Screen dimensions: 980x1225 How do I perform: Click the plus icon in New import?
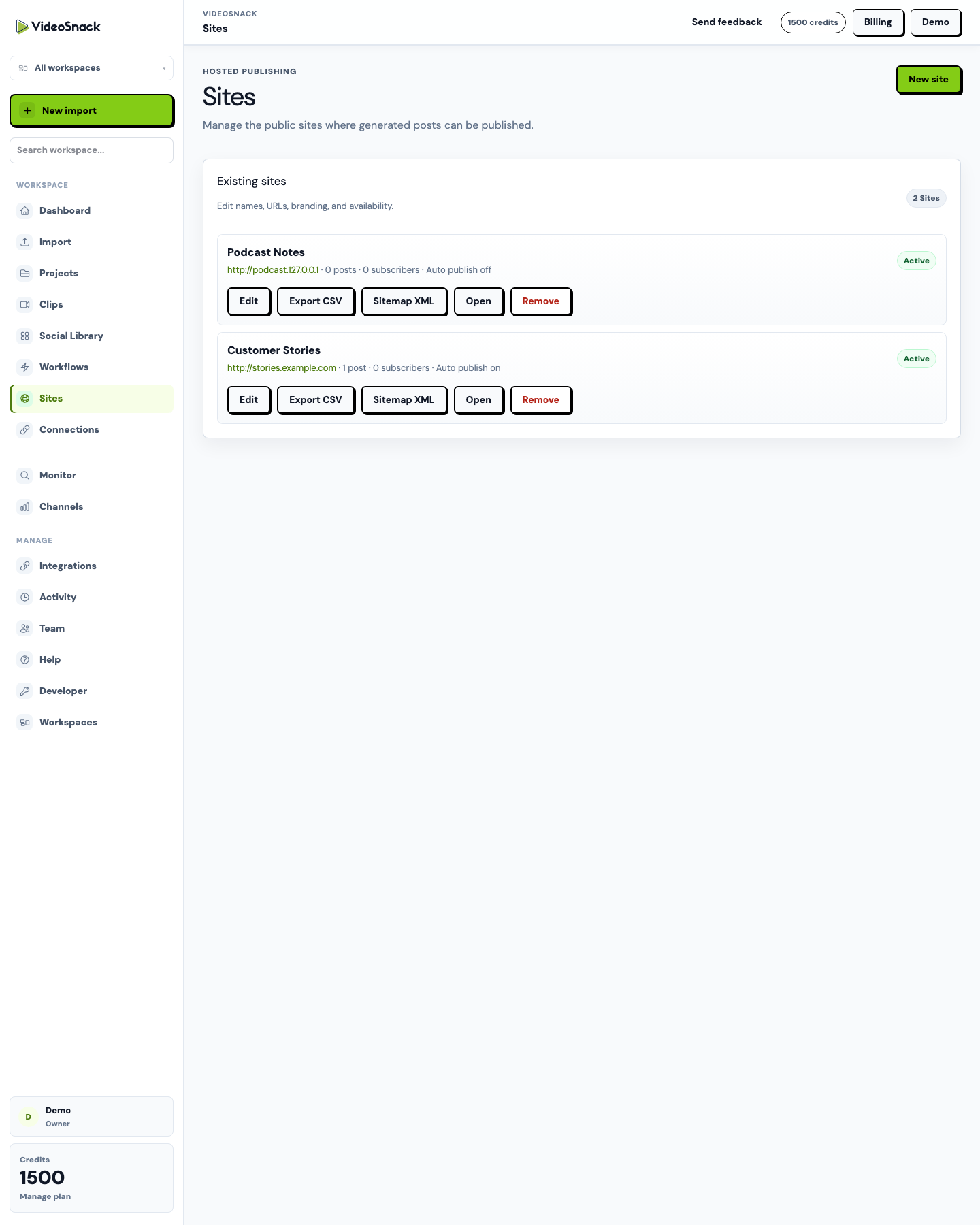click(x=27, y=110)
